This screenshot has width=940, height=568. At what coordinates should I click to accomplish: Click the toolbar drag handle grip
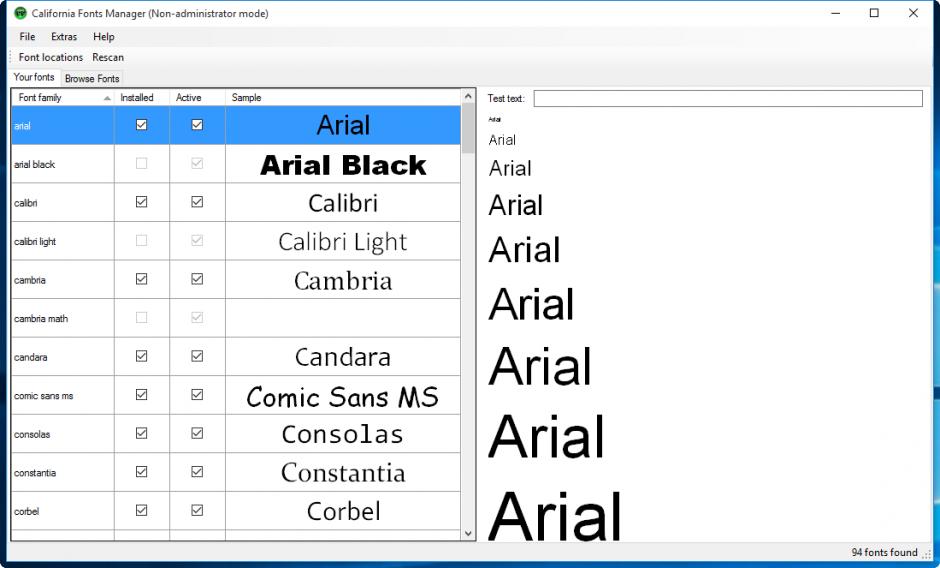[11, 57]
